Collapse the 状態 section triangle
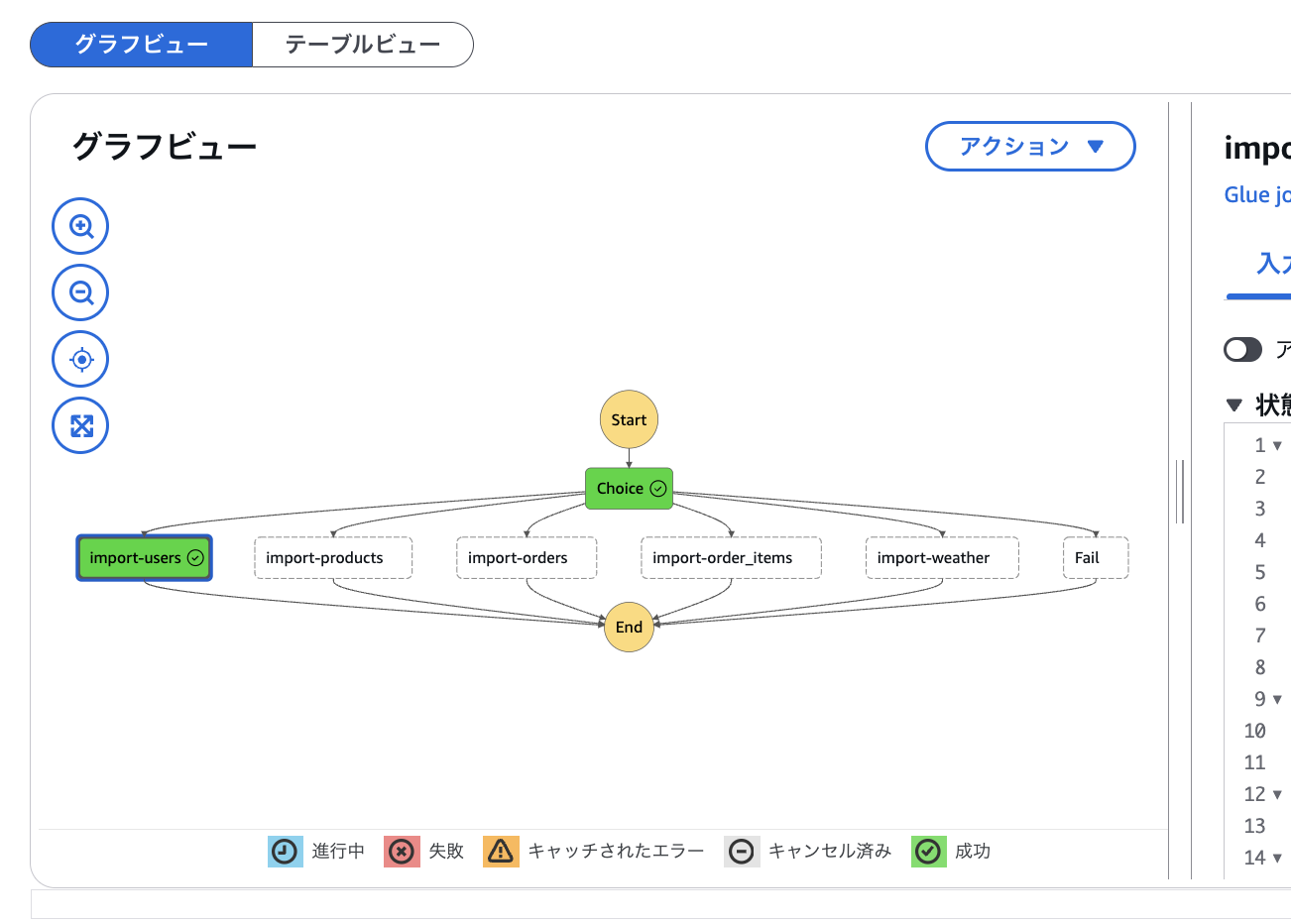This screenshot has width=1291, height=924. [x=1234, y=404]
